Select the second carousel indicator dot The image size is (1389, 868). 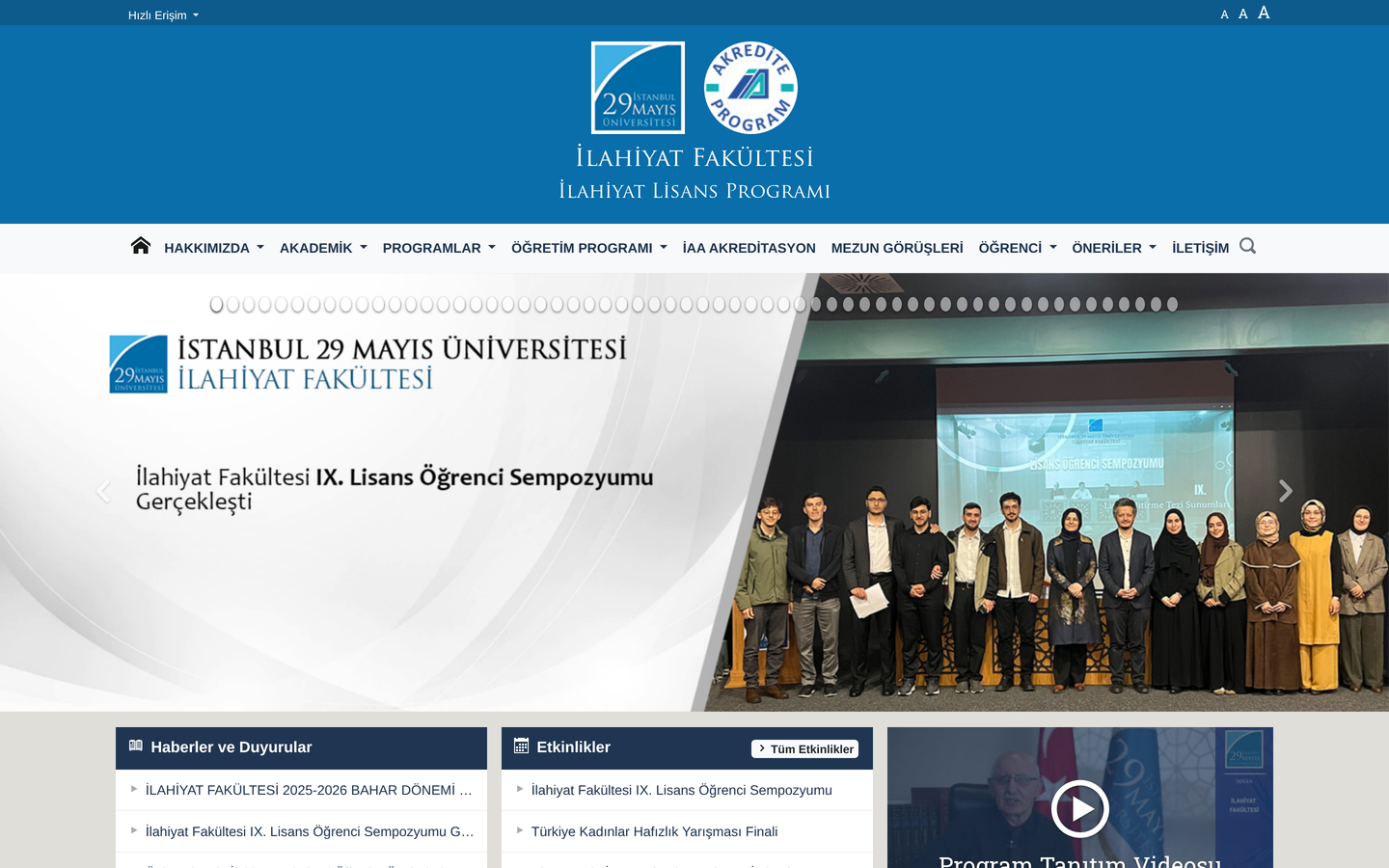pos(232,305)
